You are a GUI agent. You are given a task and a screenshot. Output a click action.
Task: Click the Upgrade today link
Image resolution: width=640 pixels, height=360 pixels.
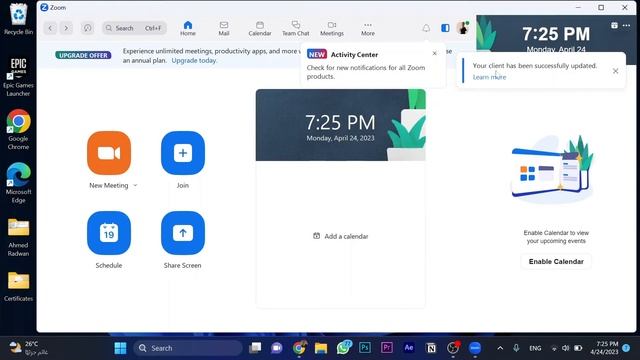[194, 60]
